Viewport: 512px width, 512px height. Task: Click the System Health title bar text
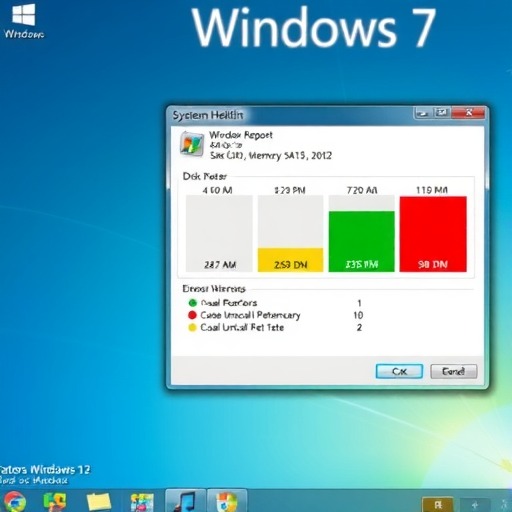coord(208,115)
